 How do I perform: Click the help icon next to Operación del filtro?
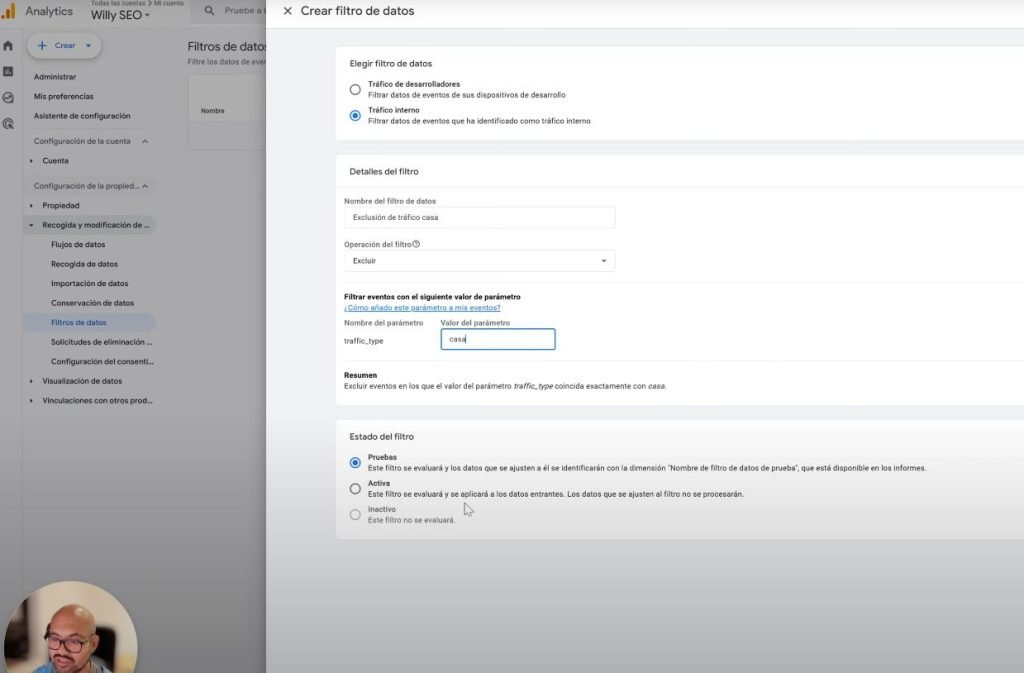point(416,244)
